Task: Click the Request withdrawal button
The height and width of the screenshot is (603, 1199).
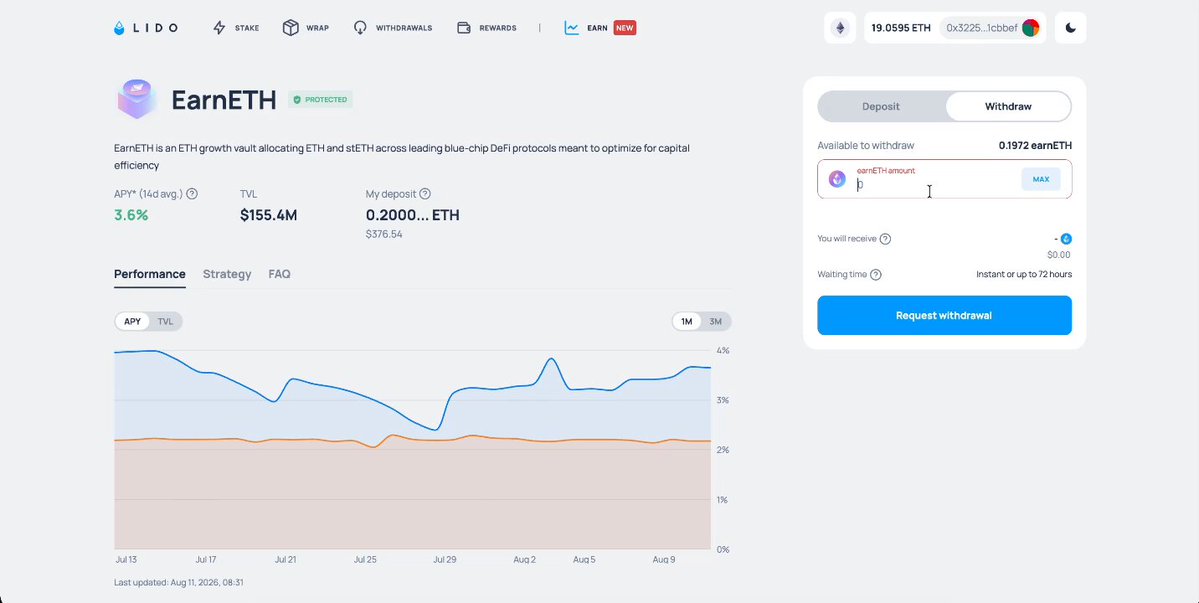Action: (x=944, y=315)
